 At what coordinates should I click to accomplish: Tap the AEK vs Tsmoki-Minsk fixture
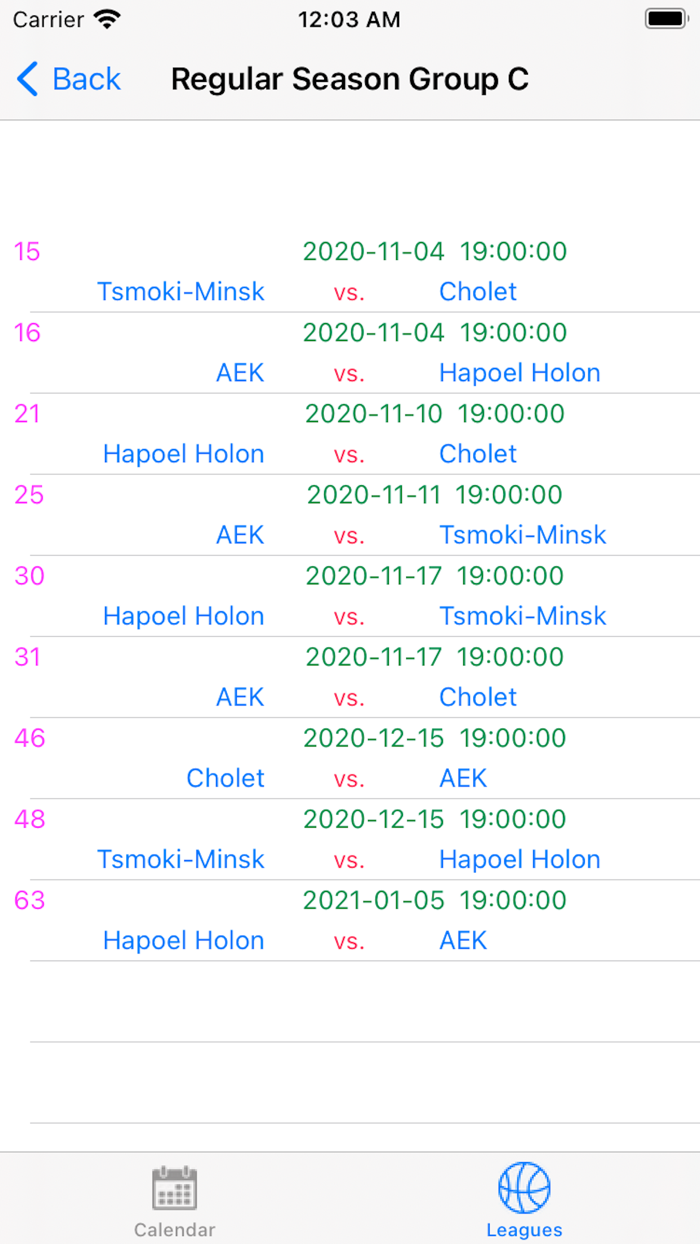[x=350, y=515]
